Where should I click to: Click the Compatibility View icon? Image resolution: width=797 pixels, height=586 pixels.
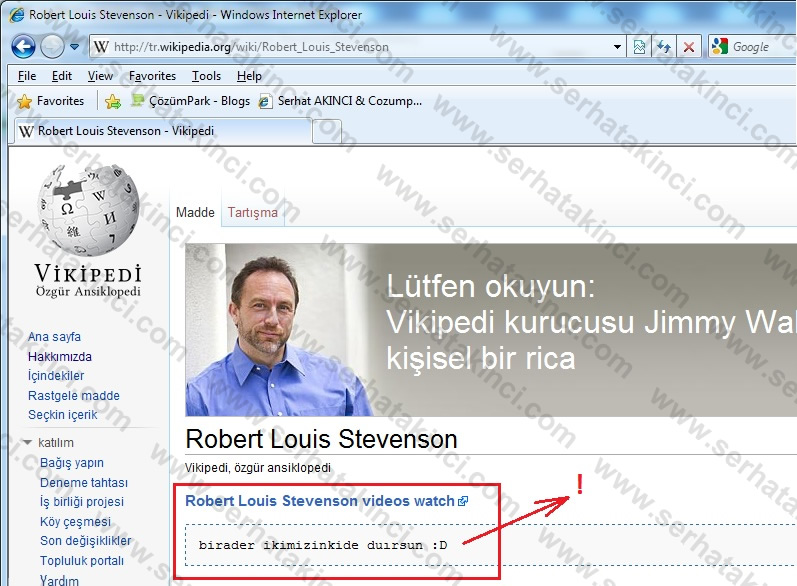pyautogui.click(x=639, y=47)
